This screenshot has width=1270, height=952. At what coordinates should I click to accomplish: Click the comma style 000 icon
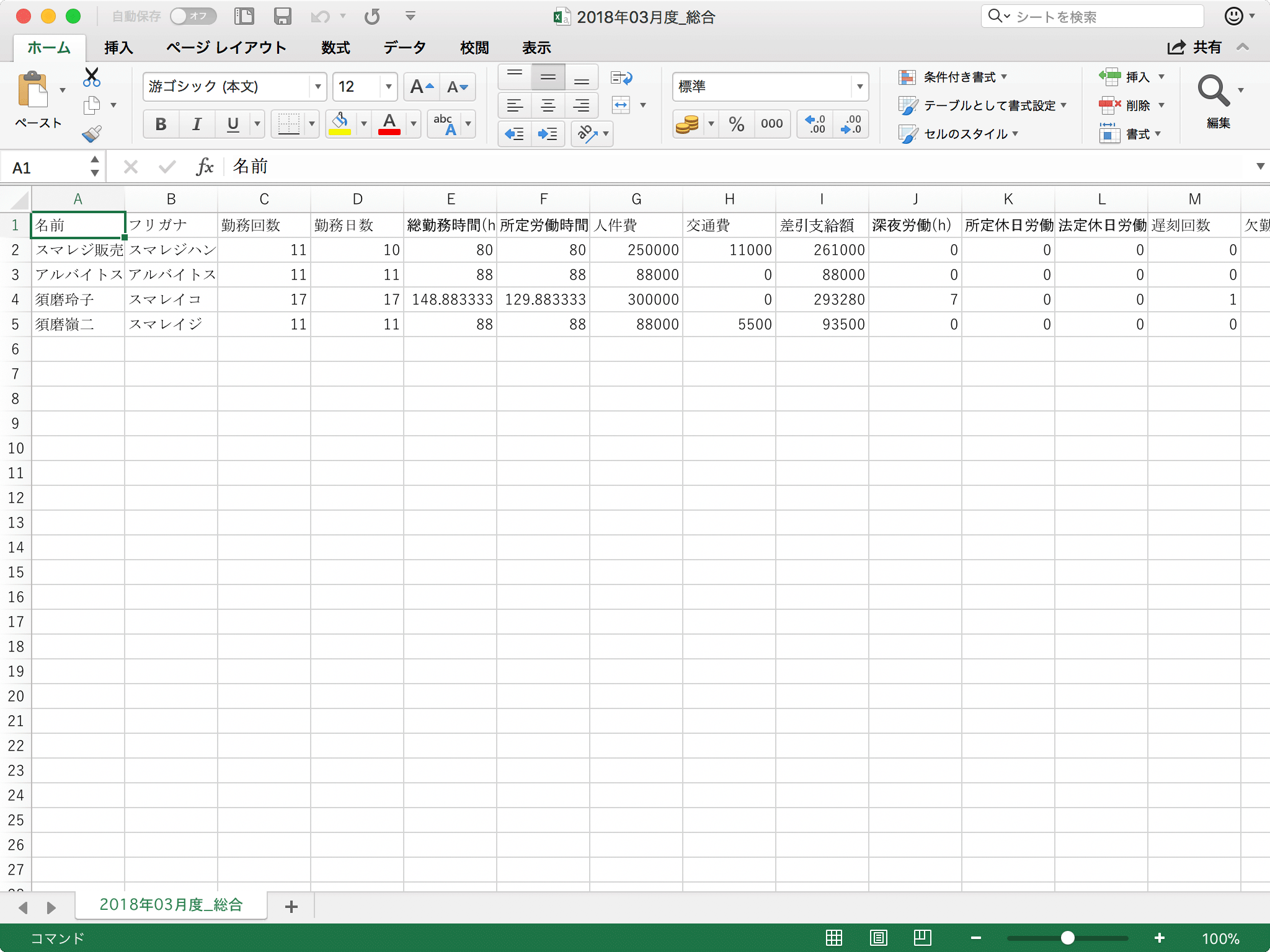point(771,124)
